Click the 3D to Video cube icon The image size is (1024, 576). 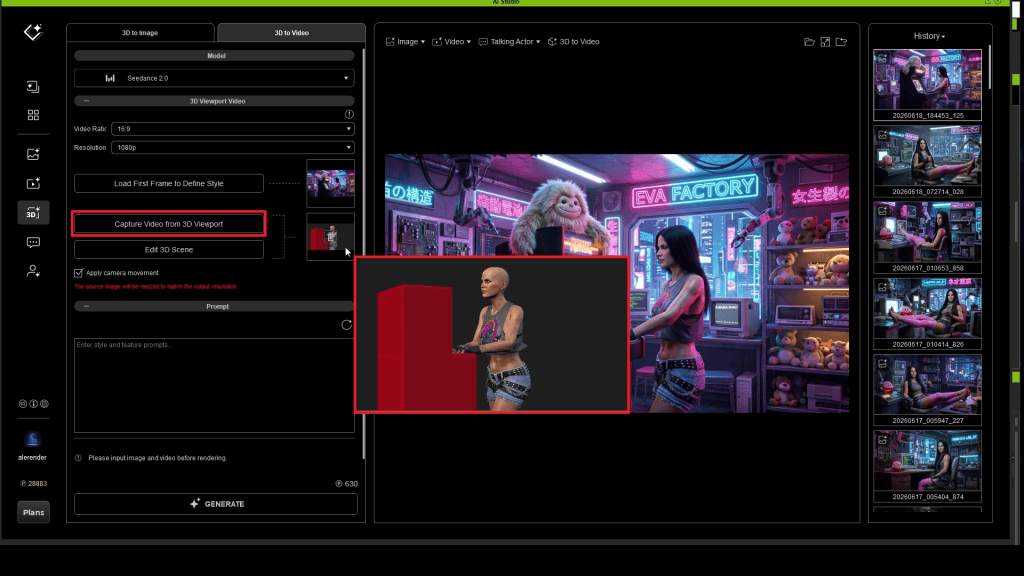pos(552,42)
